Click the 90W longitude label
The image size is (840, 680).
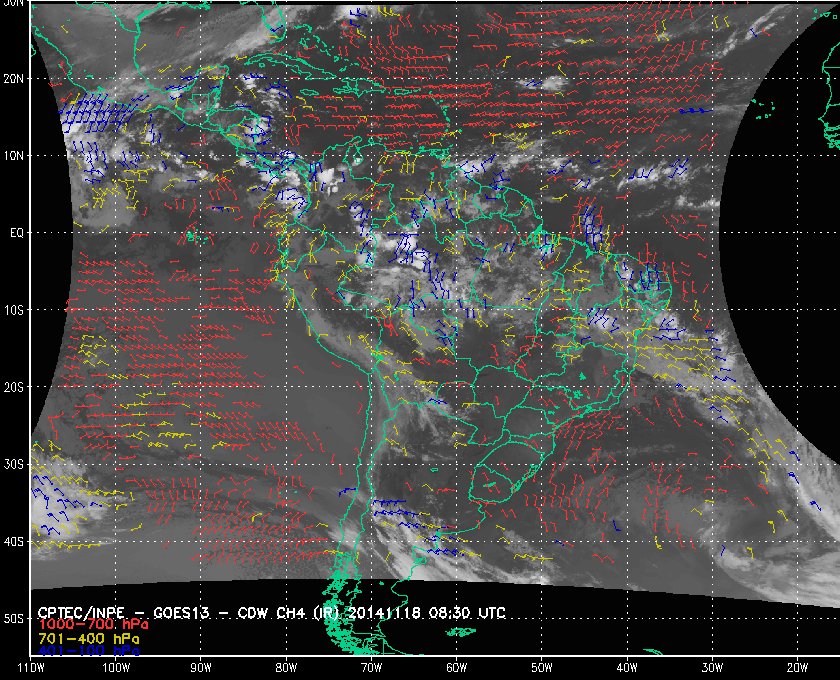tap(201, 668)
